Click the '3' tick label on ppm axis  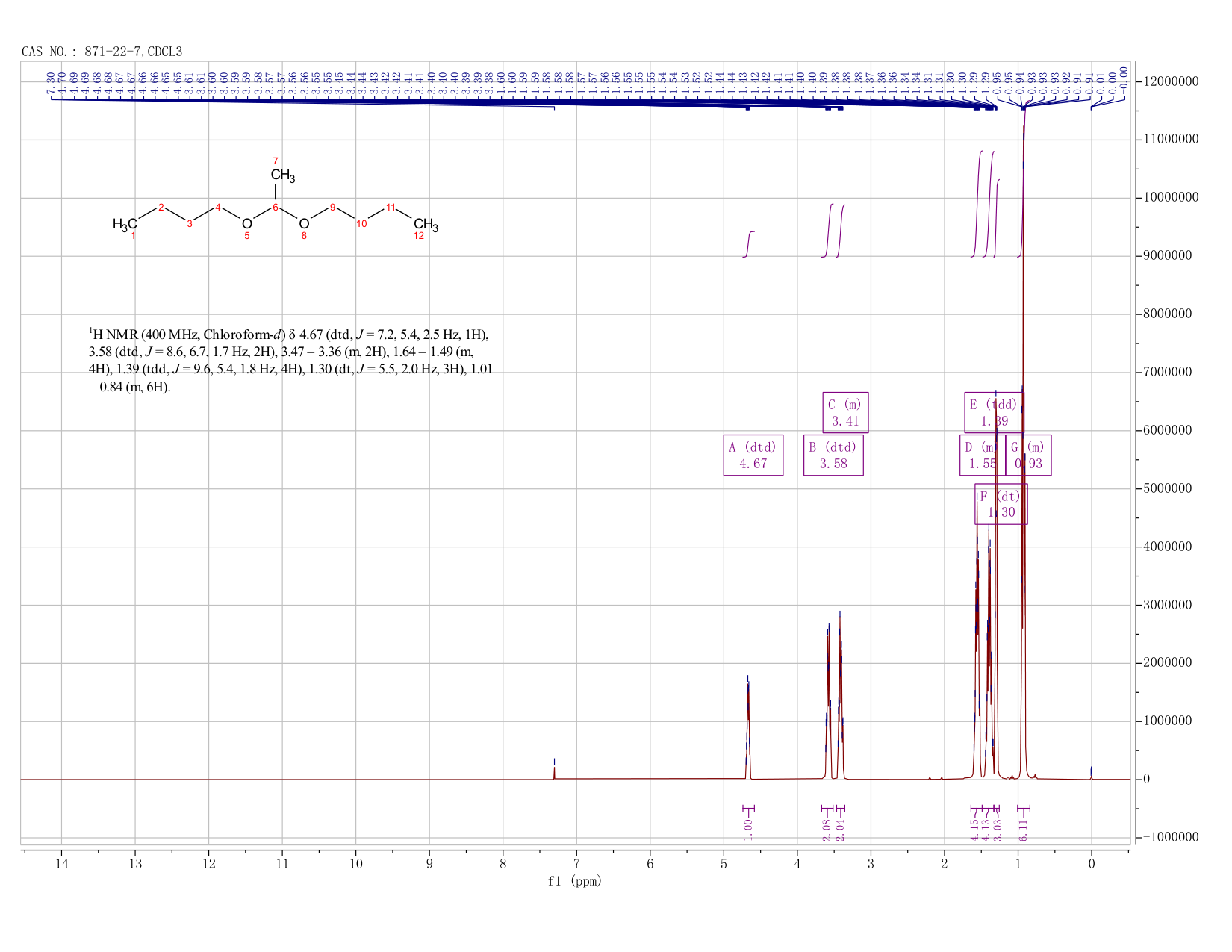[871, 864]
